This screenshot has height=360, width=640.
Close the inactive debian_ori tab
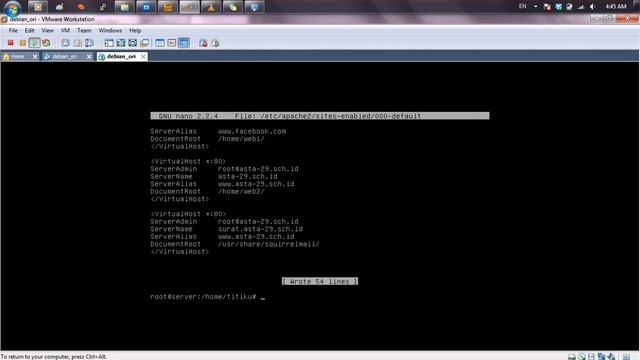coord(89,57)
